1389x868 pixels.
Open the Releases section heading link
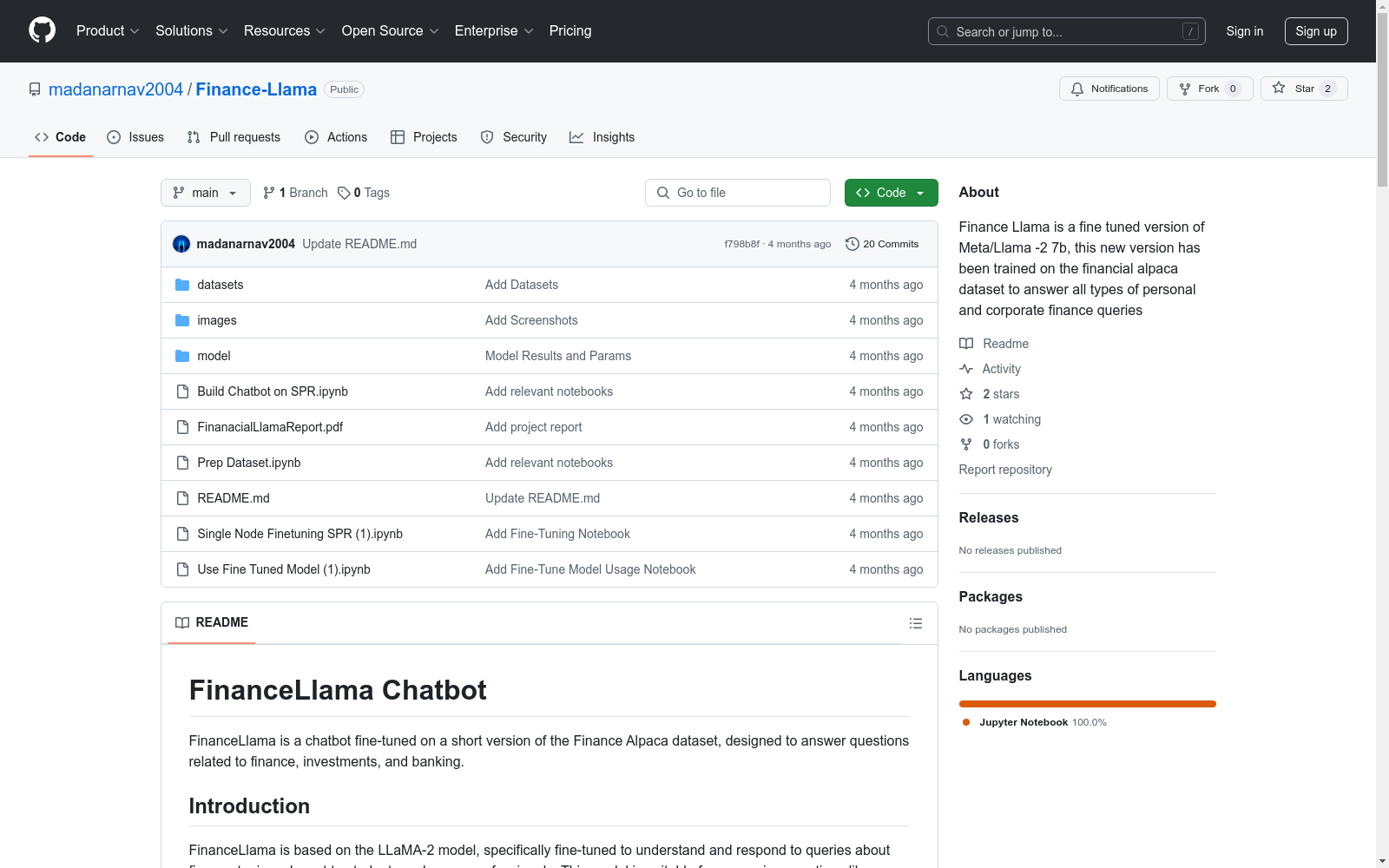[x=989, y=517]
